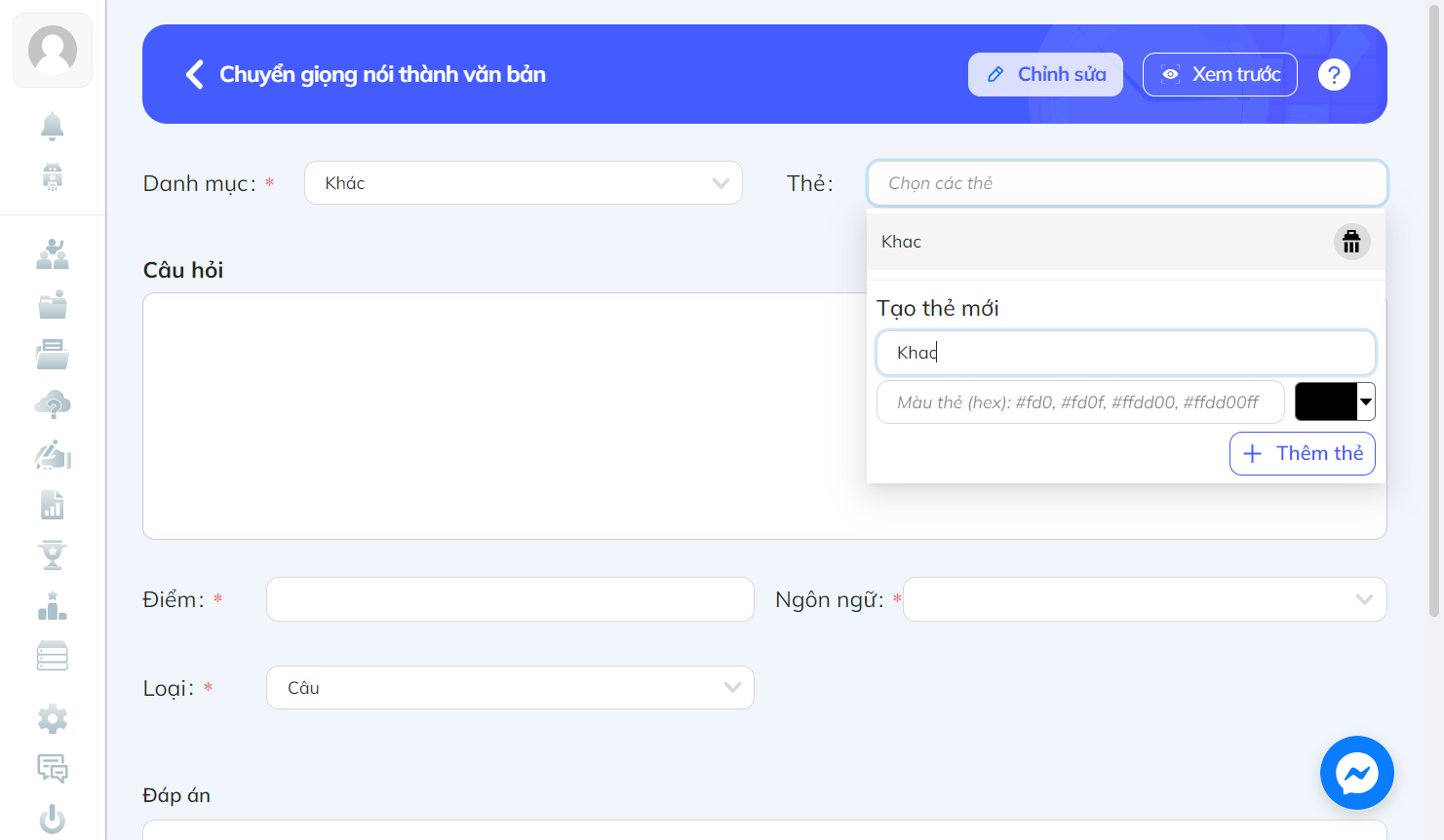The image size is (1444, 840).
Task: Click the Thêm thẻ button
Action: pyautogui.click(x=1303, y=453)
